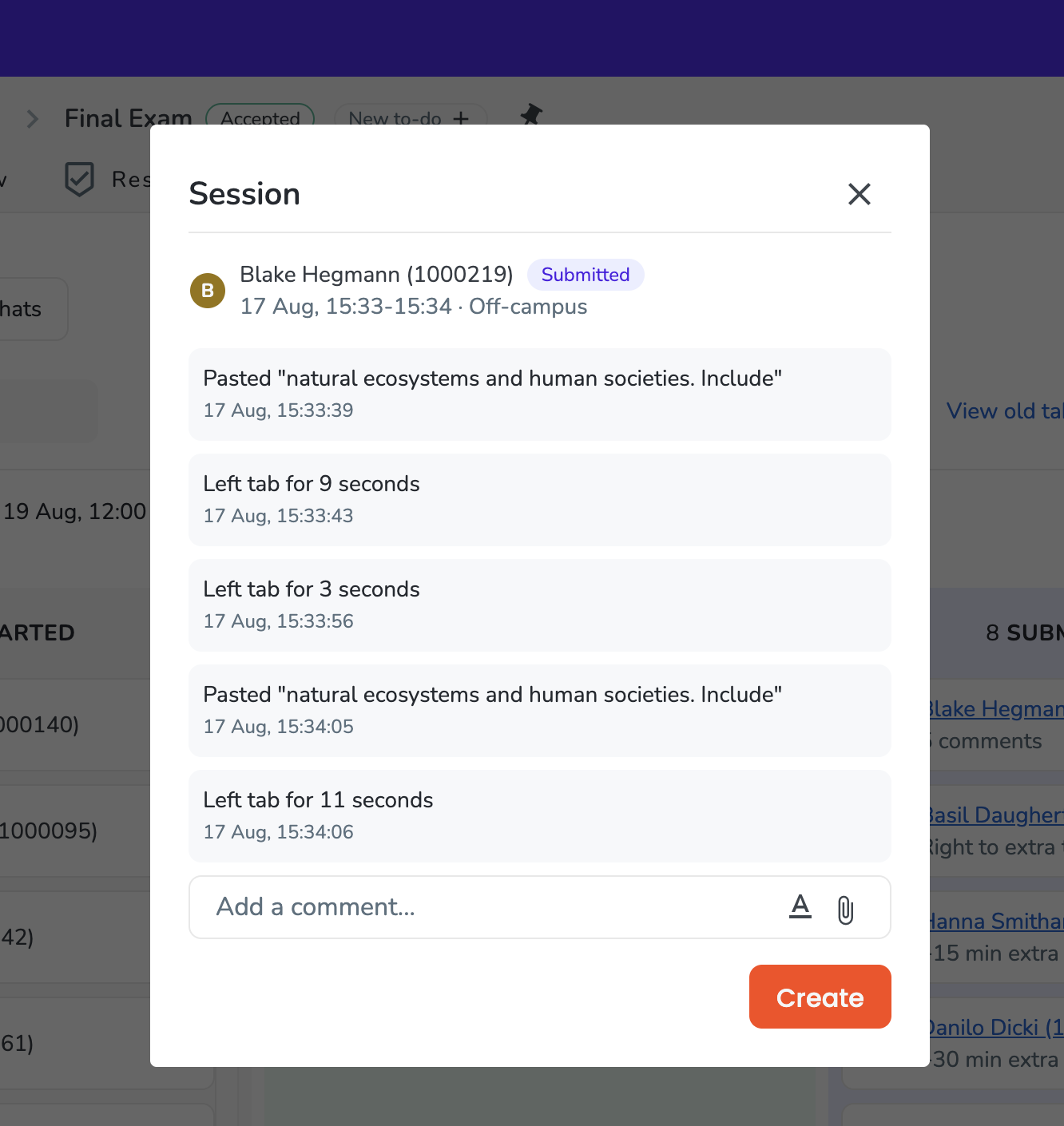Open View old table link
The image size is (1064, 1126).
tap(1005, 411)
